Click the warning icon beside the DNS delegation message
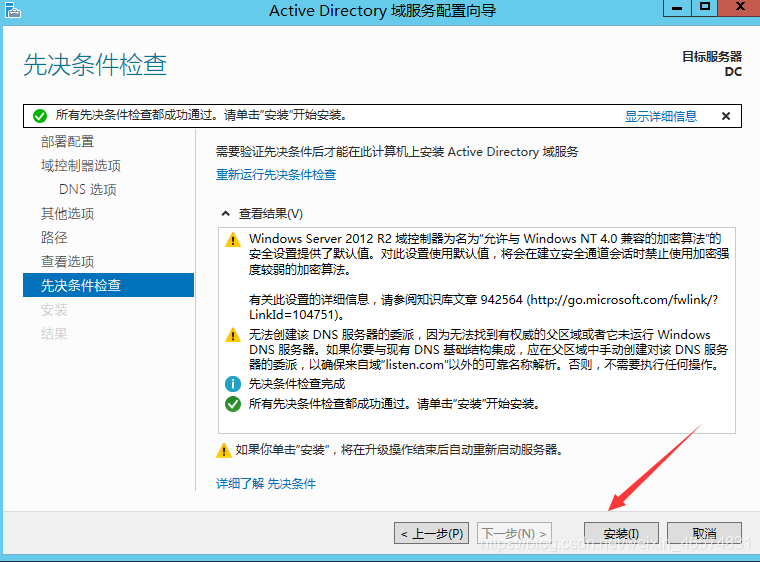Image resolution: width=760 pixels, height=562 pixels. click(233, 335)
